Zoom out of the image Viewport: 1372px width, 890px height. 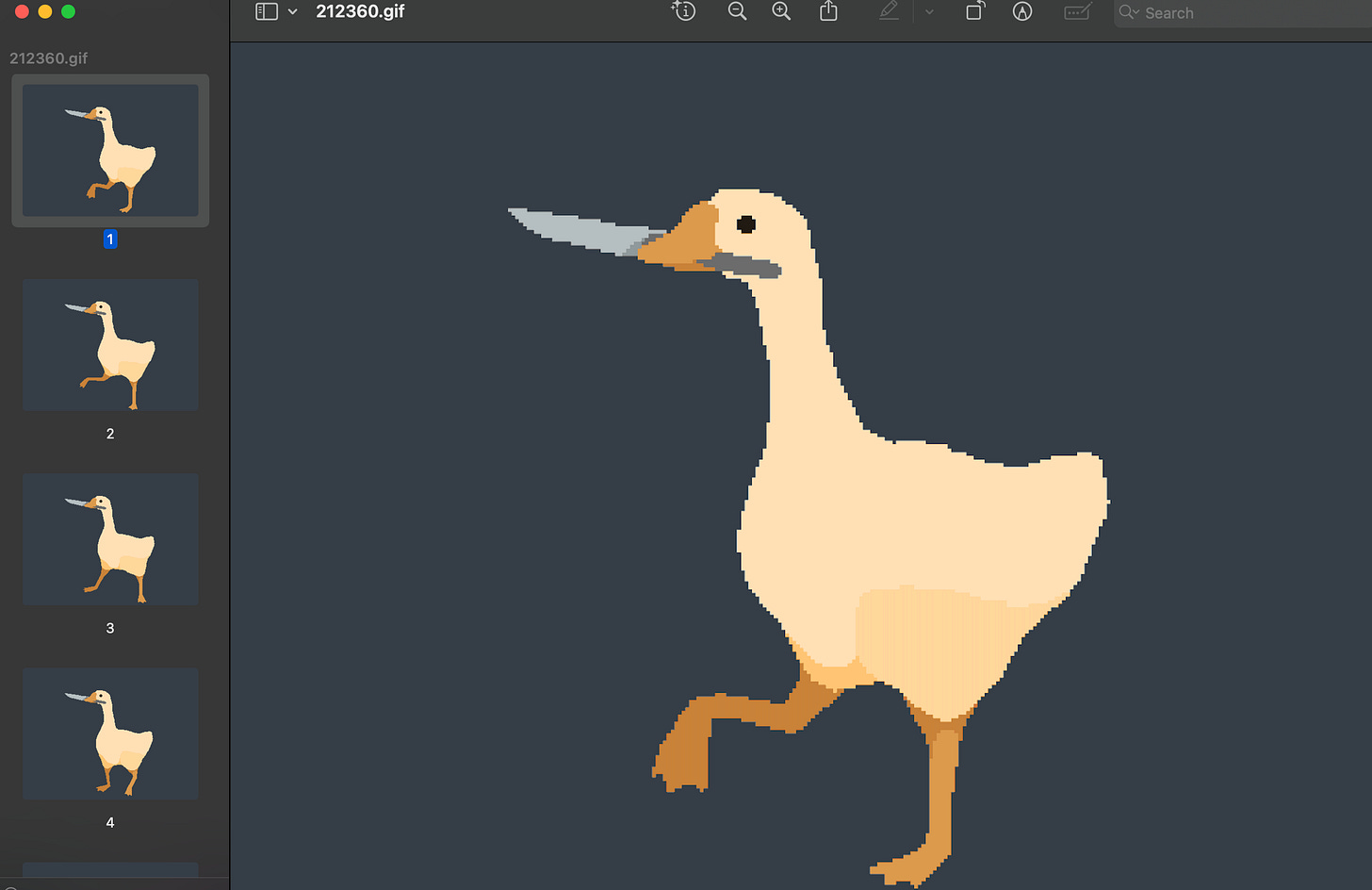coord(737,11)
